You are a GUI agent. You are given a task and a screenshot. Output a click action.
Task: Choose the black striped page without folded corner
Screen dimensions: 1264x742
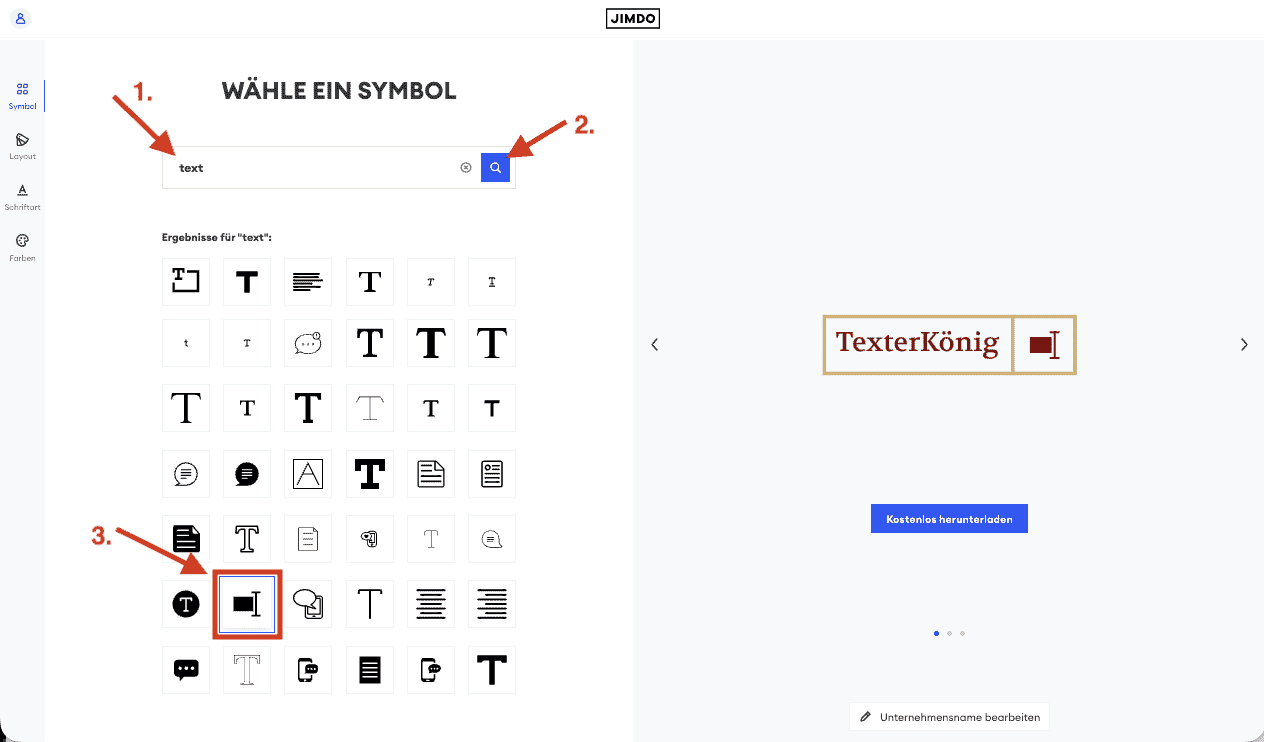(x=370, y=670)
